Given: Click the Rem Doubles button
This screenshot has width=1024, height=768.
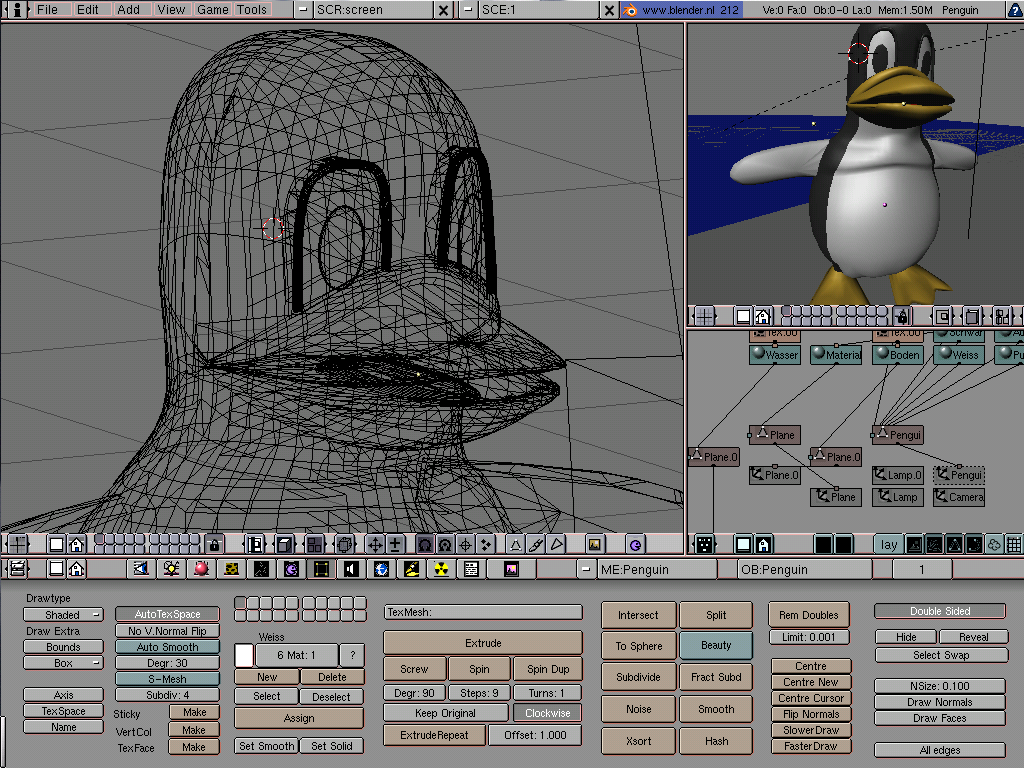Looking at the screenshot, I should (808, 614).
